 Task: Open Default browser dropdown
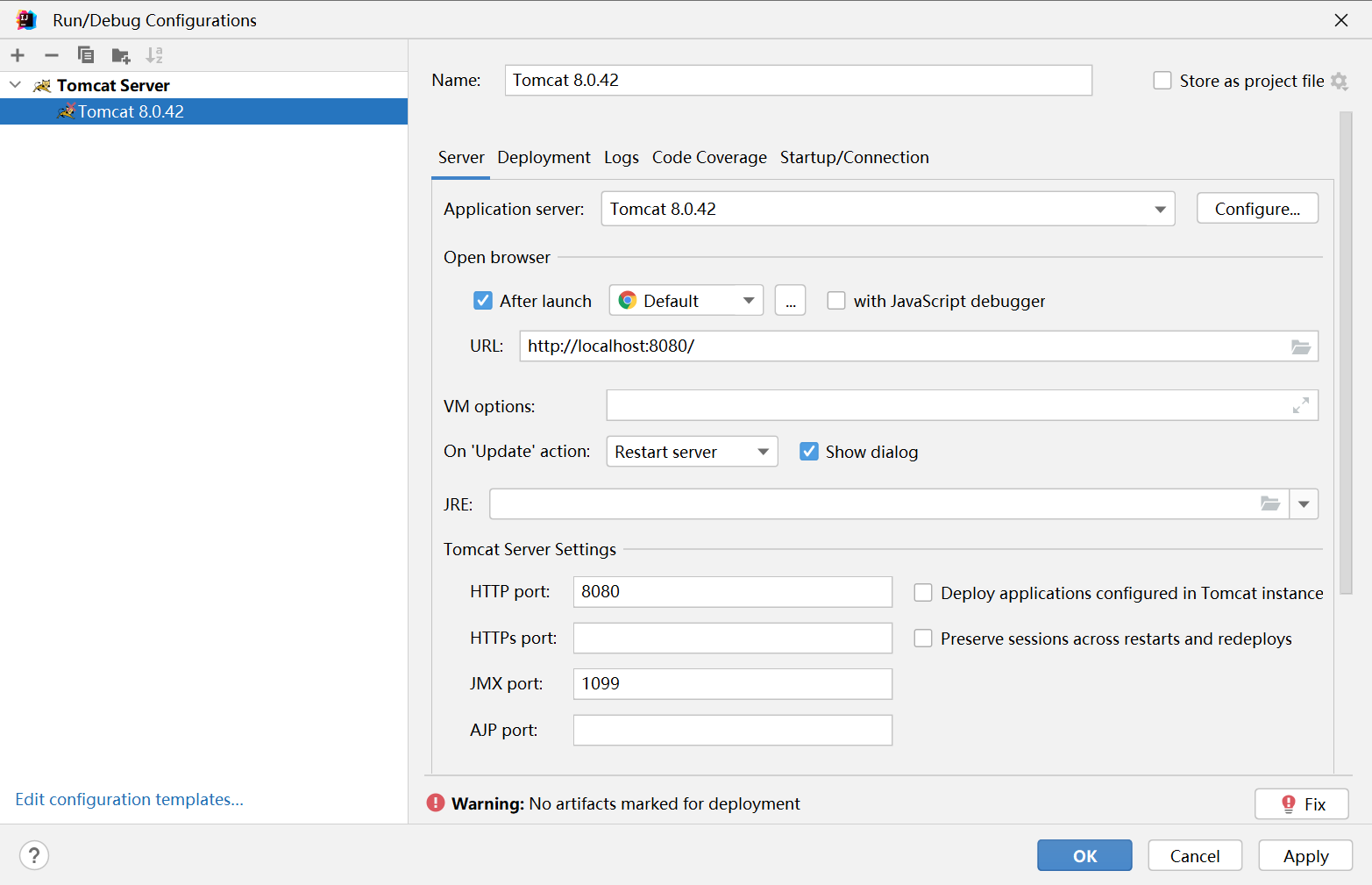pyautogui.click(x=686, y=301)
